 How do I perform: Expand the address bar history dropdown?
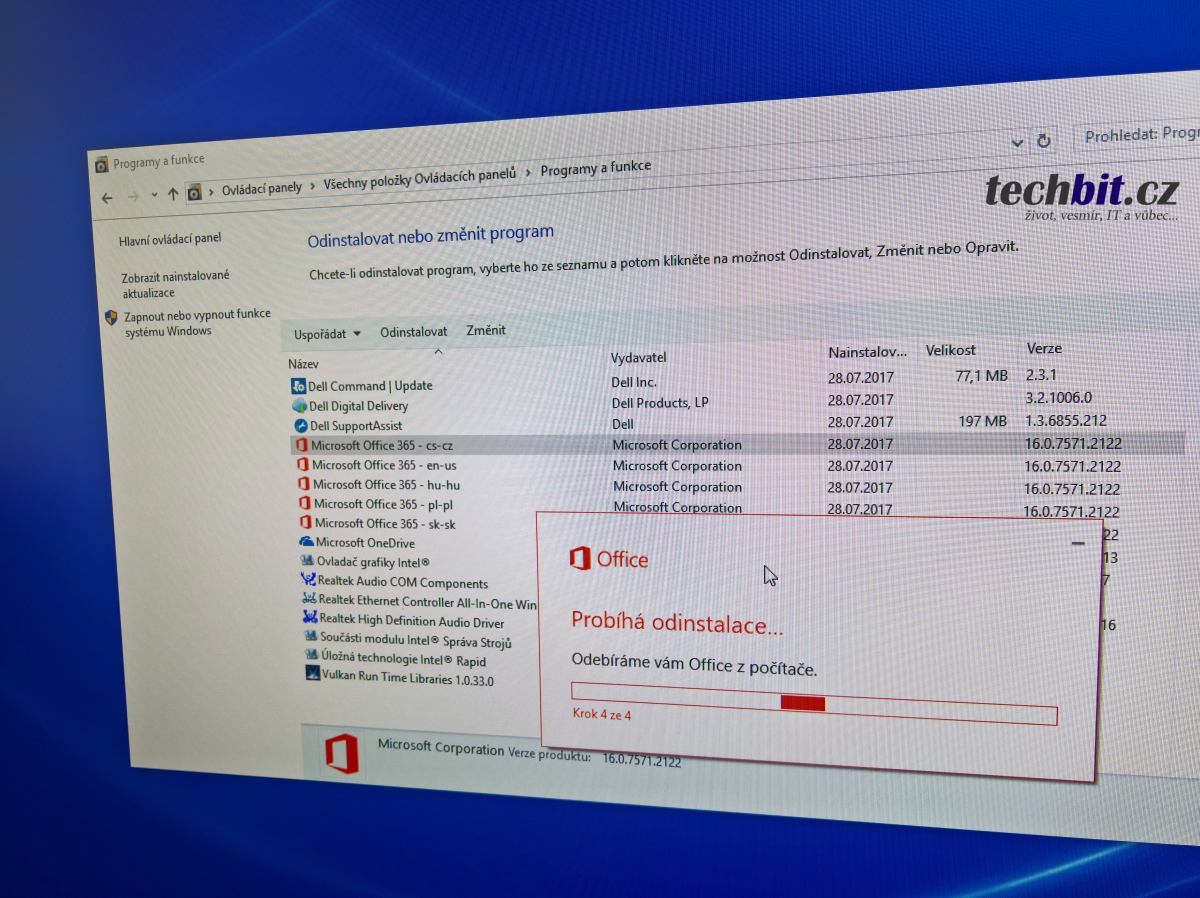point(1017,142)
